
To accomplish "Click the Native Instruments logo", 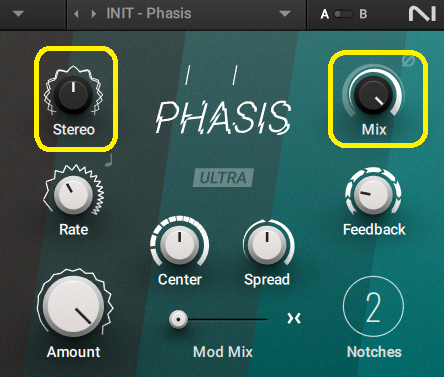I will (422, 14).
